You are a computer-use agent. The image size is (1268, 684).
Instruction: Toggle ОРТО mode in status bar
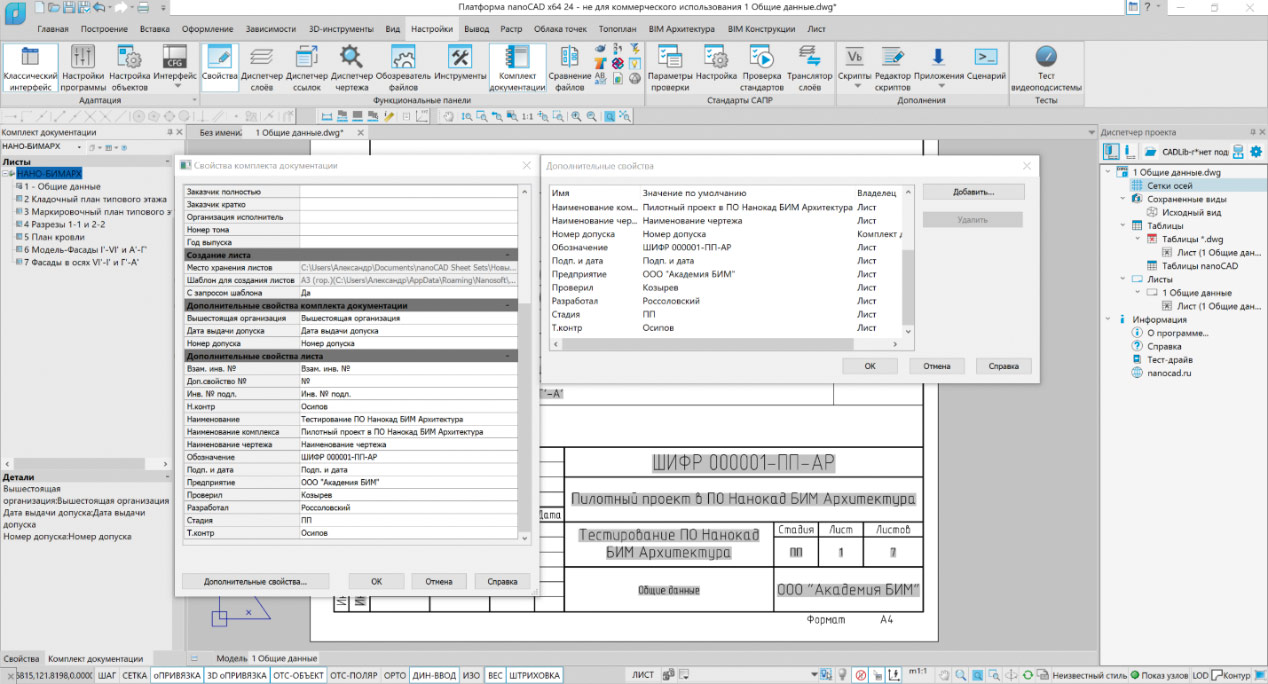click(x=395, y=676)
